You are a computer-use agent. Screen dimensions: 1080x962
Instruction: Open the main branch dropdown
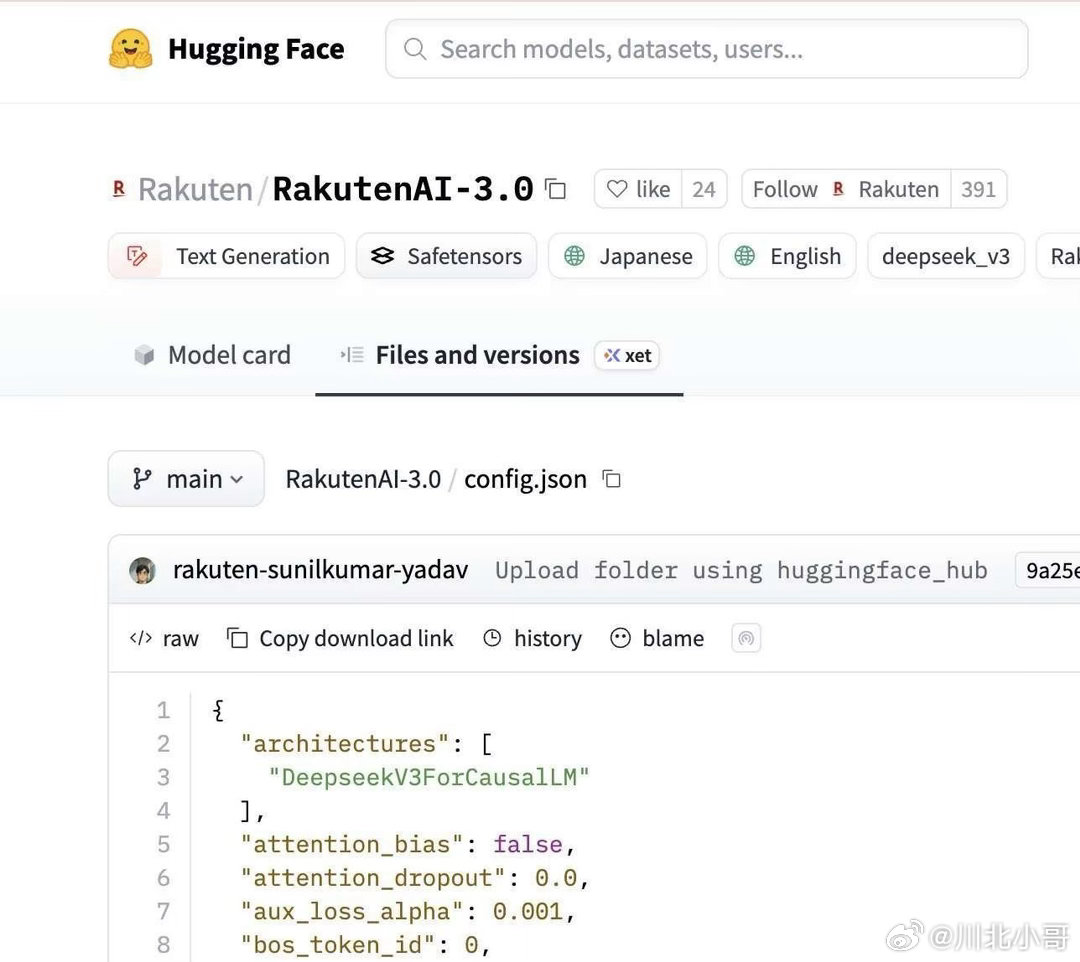(x=186, y=479)
